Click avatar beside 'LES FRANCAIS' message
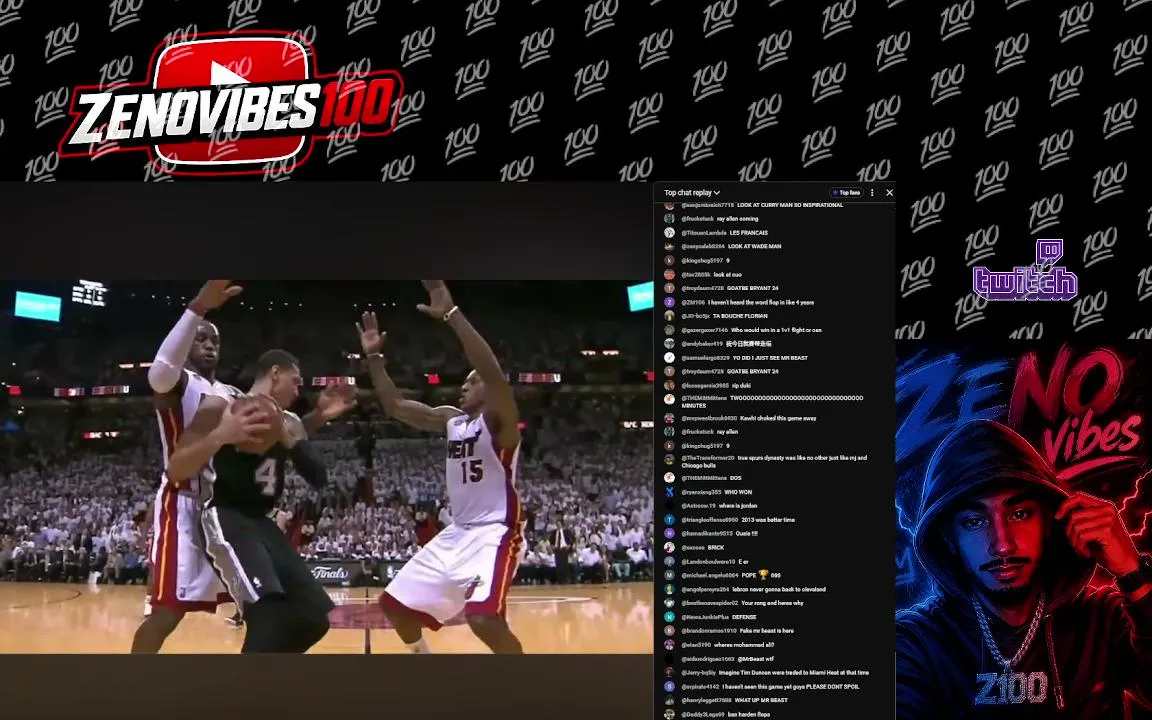Screen dimensions: 1152x720 (669, 232)
